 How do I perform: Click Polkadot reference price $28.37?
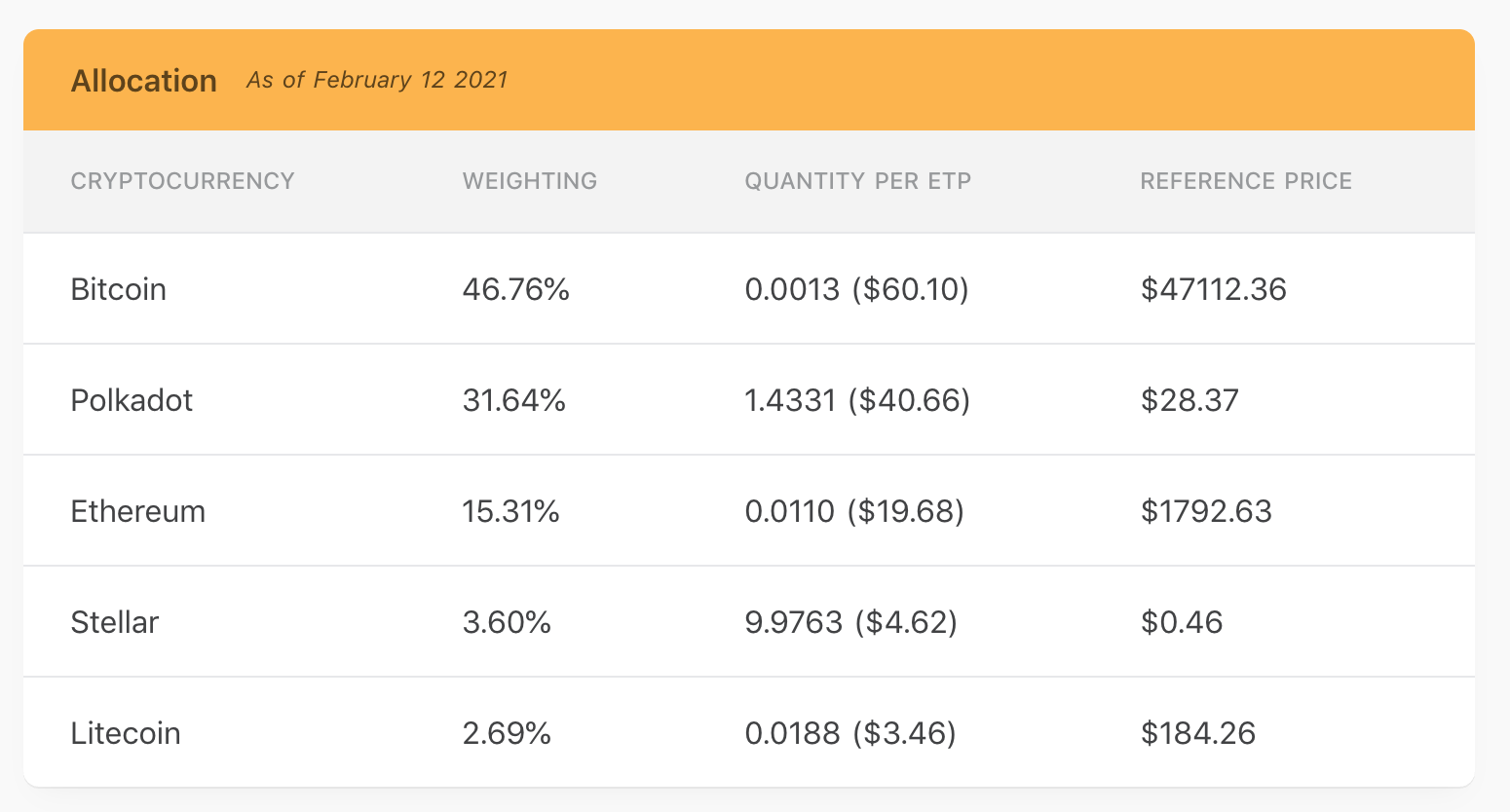click(1189, 400)
